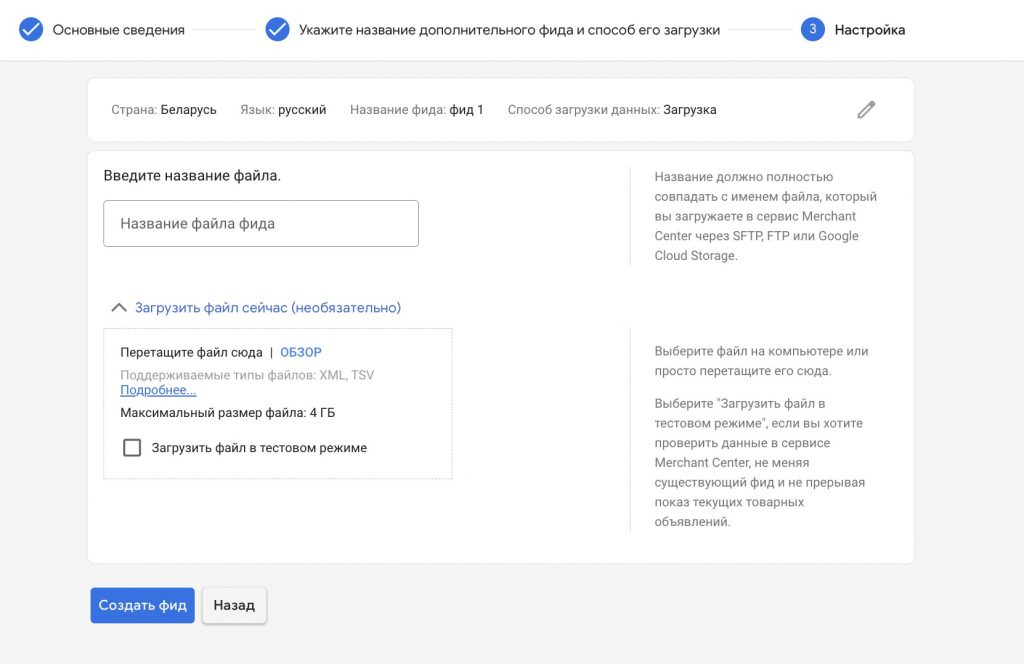This screenshot has height=664, width=1024.
Task: Click the step 3 circle icon
Action: (x=812, y=29)
